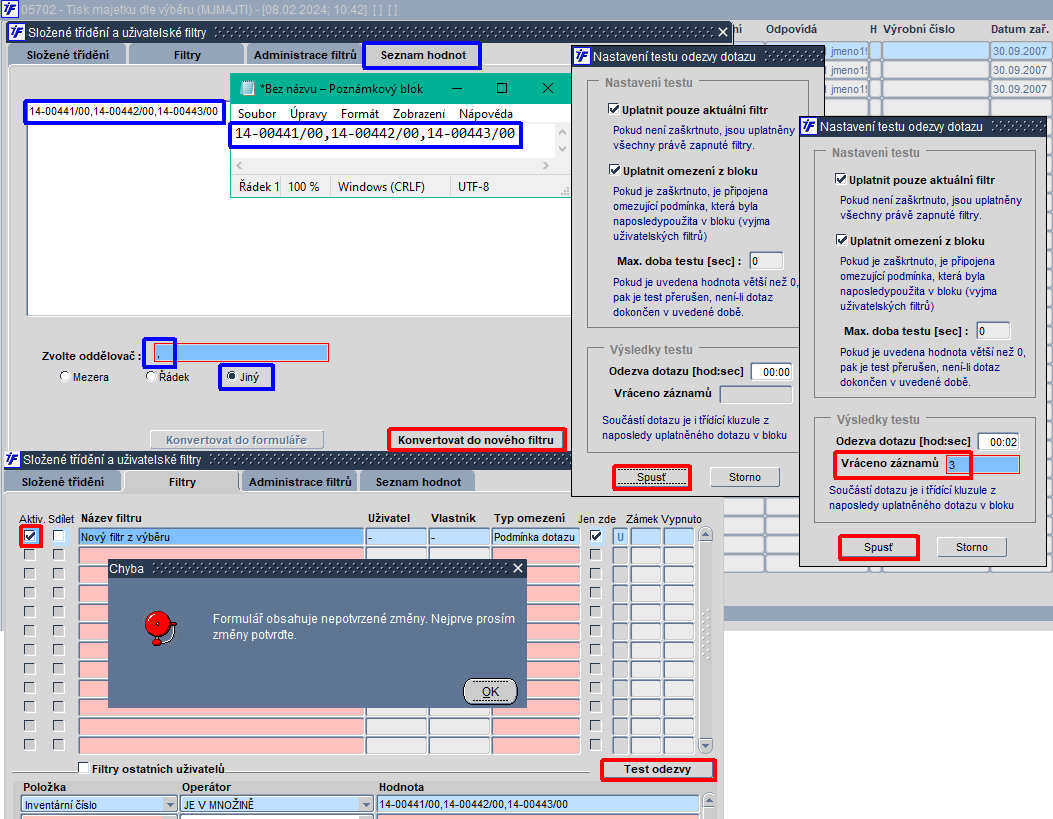Click Spusť in the left test settings dialog
The height and width of the screenshot is (819, 1053).
pyautogui.click(x=651, y=477)
